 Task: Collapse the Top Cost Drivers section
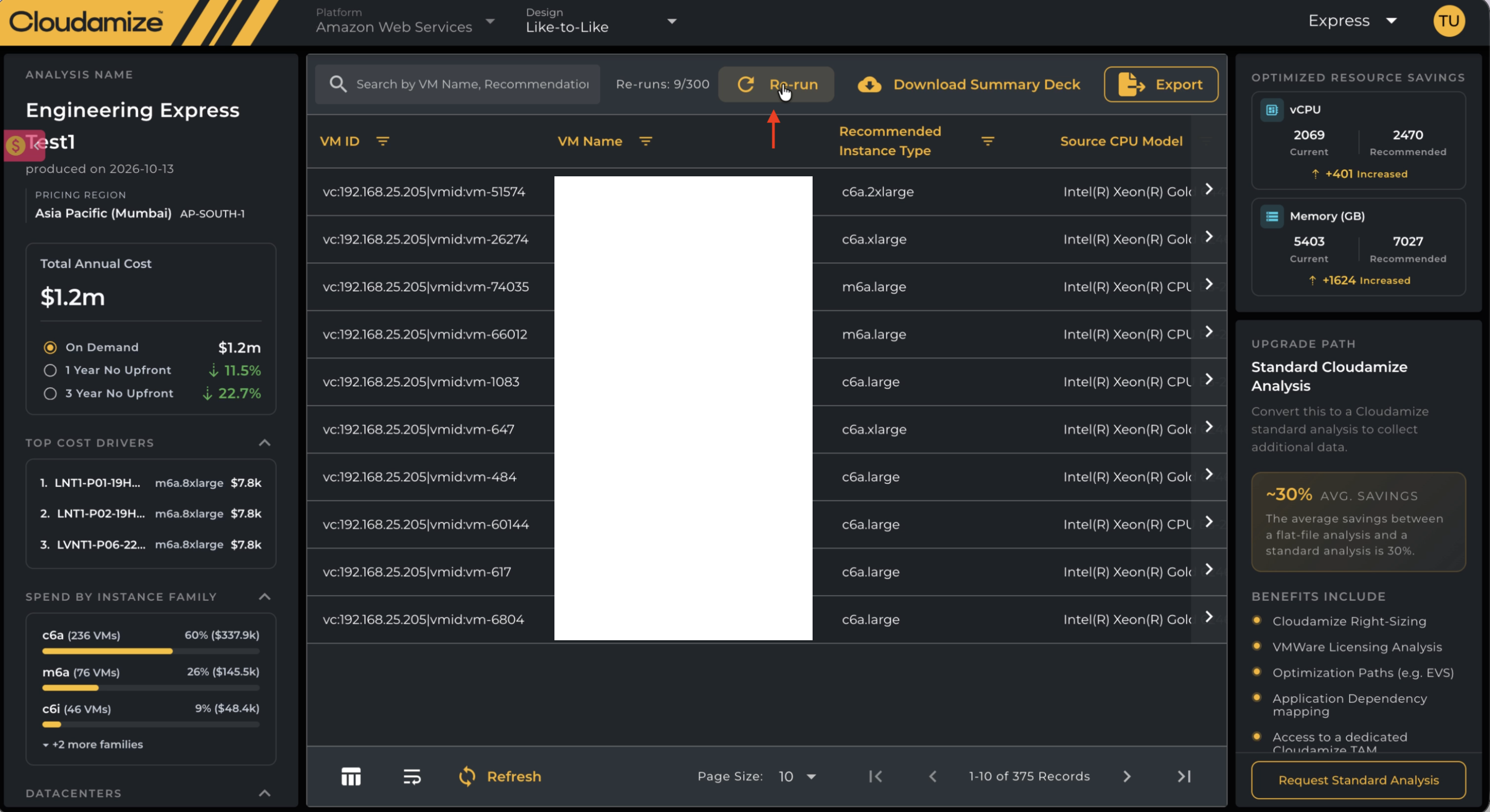pos(264,443)
